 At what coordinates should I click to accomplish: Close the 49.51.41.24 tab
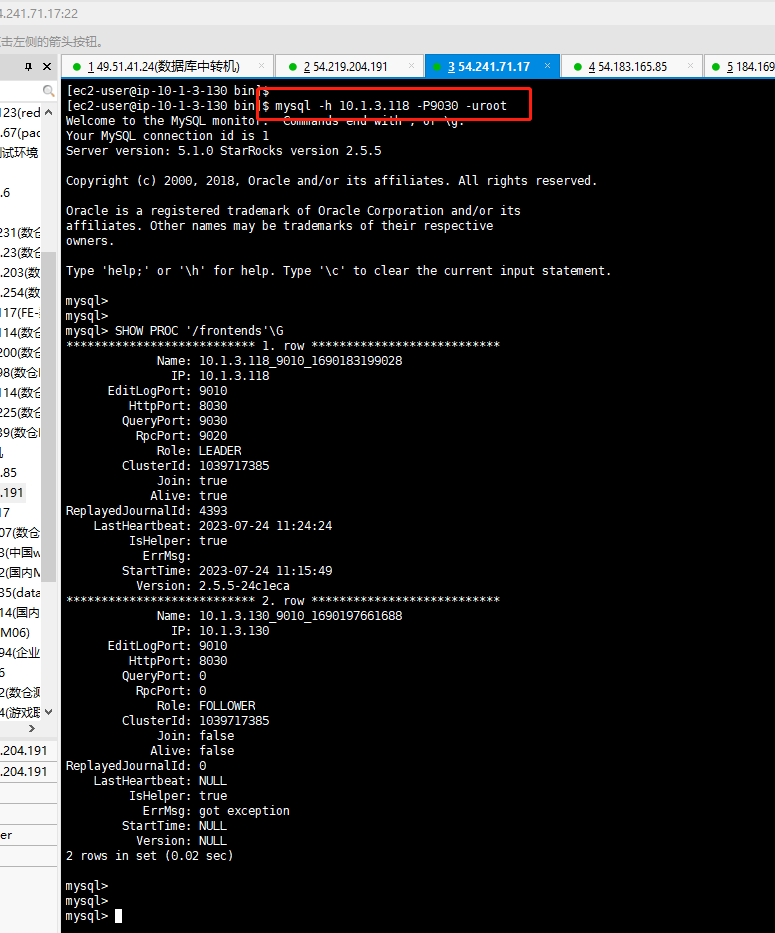pyautogui.click(x=262, y=67)
